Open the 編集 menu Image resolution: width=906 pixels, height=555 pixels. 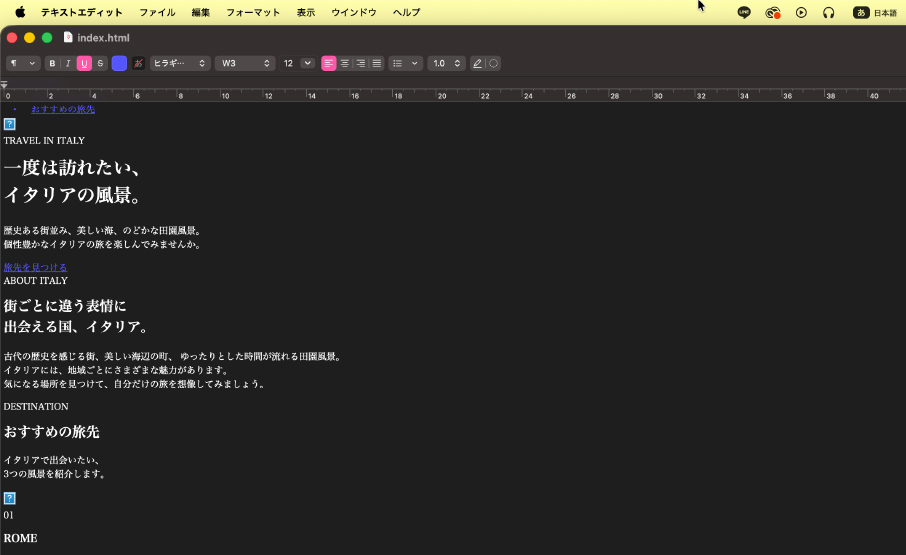200,12
